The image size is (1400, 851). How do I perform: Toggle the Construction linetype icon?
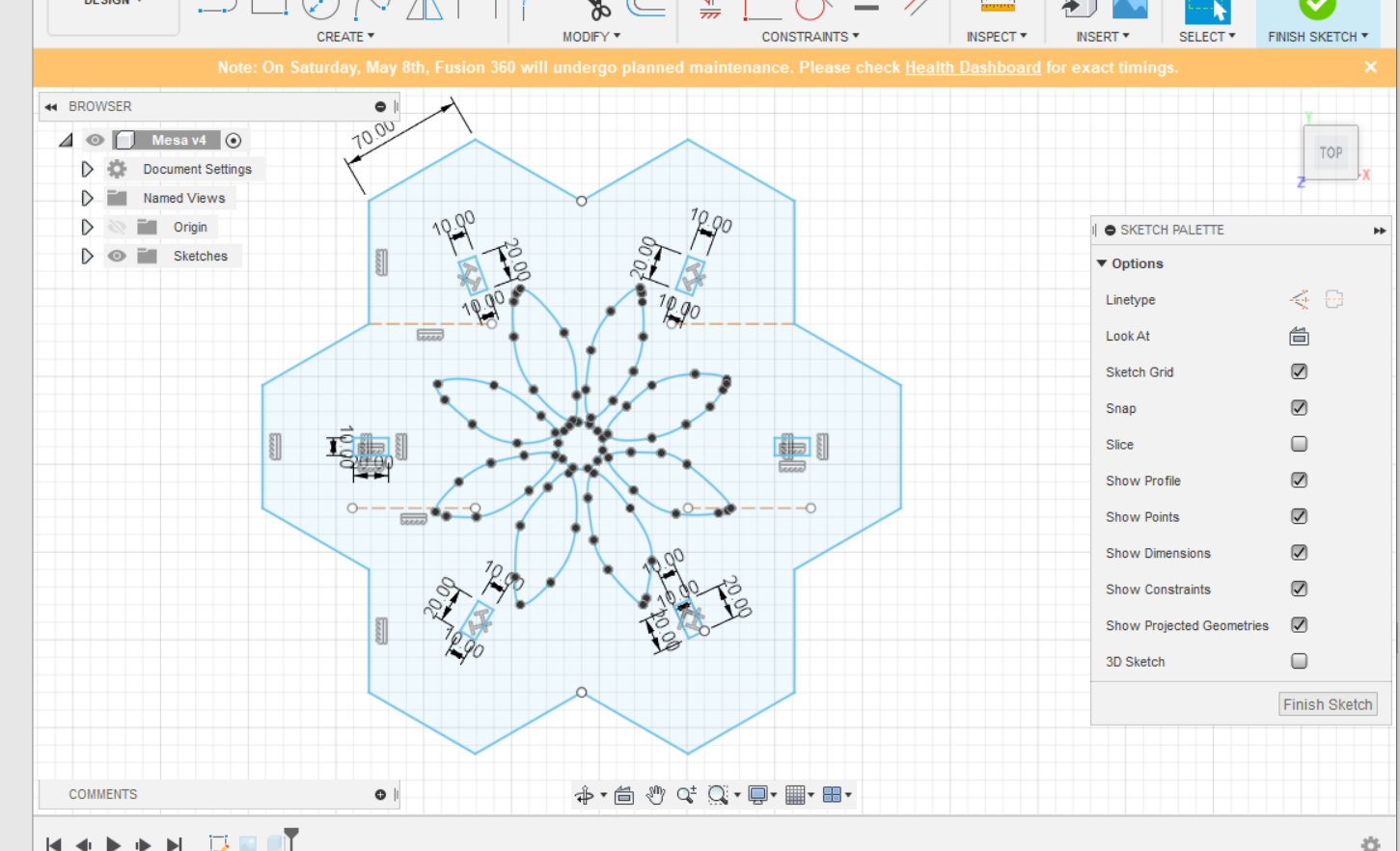(1299, 300)
